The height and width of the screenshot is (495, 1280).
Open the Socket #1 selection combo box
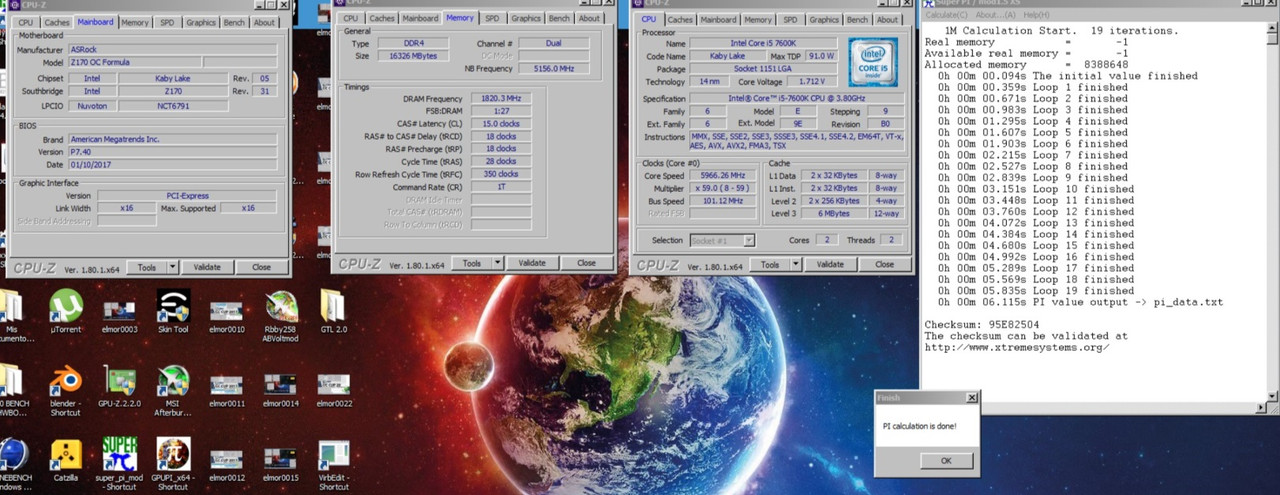click(723, 240)
